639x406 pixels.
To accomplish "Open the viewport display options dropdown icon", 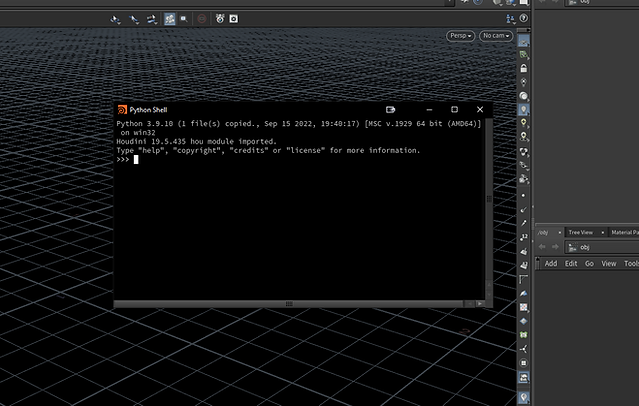I will click(x=510, y=19).
